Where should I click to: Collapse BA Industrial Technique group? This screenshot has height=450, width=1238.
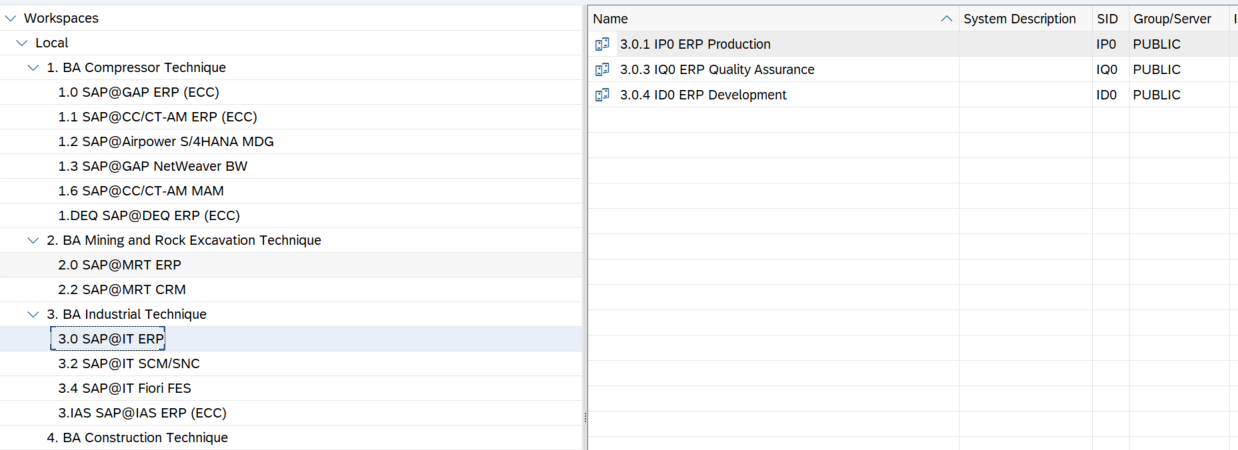pyautogui.click(x=34, y=314)
